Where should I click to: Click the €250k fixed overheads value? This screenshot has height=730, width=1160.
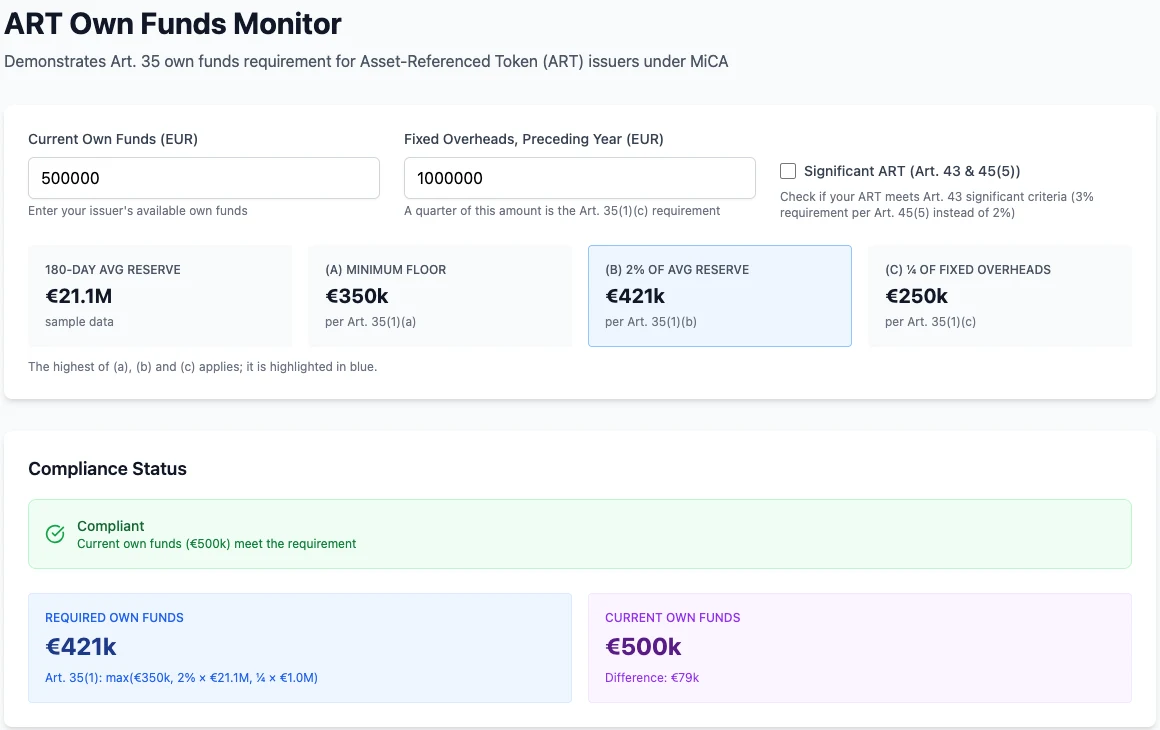pos(917,296)
